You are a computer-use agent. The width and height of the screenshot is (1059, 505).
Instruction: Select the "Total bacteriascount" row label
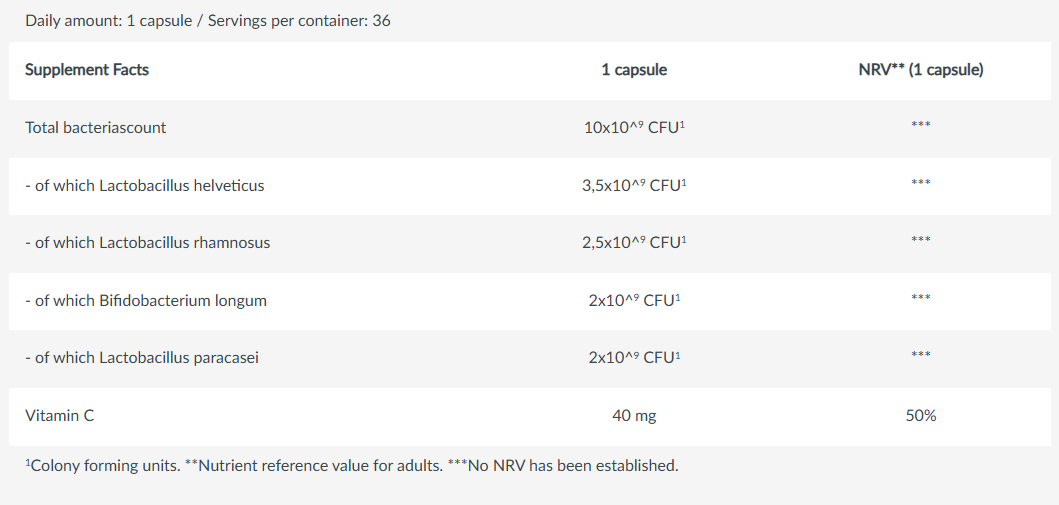coord(96,128)
